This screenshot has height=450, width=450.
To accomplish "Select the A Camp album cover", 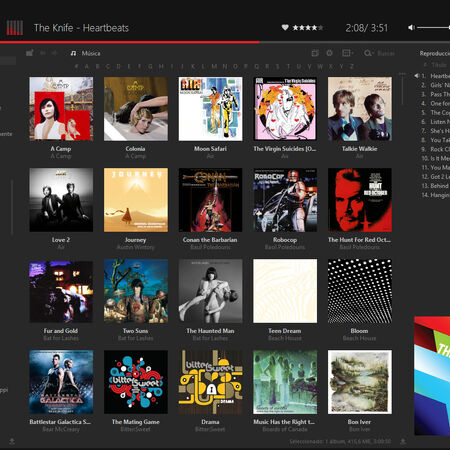I will click(x=61, y=109).
